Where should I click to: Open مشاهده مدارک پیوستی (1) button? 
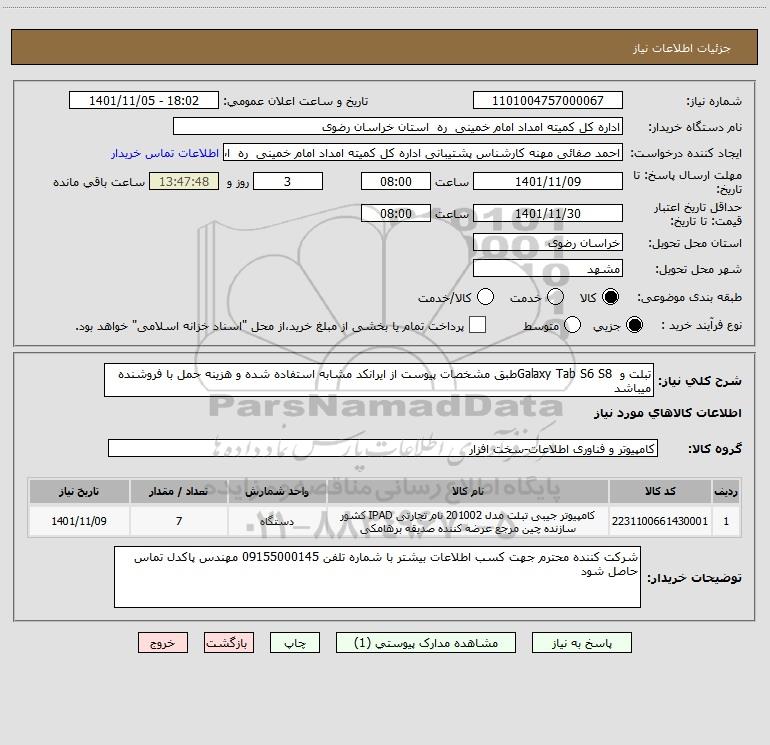click(x=426, y=643)
